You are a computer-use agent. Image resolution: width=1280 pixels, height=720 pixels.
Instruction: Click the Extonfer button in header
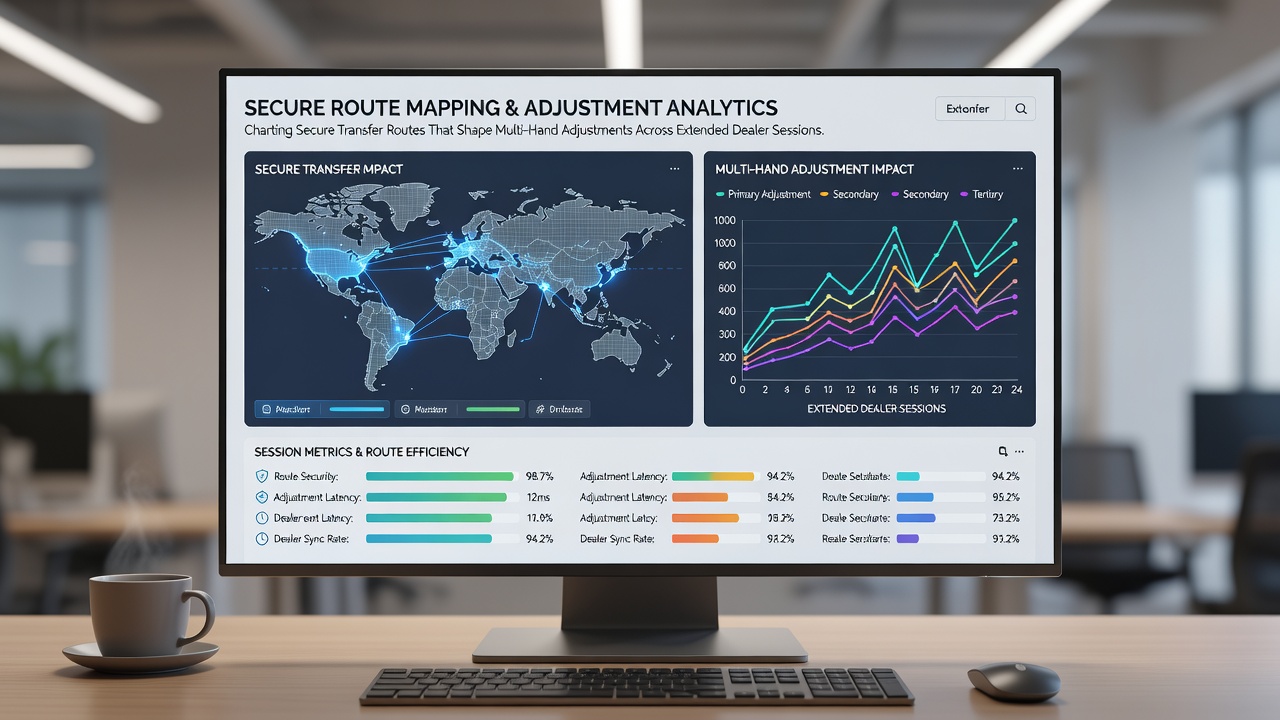[970, 109]
